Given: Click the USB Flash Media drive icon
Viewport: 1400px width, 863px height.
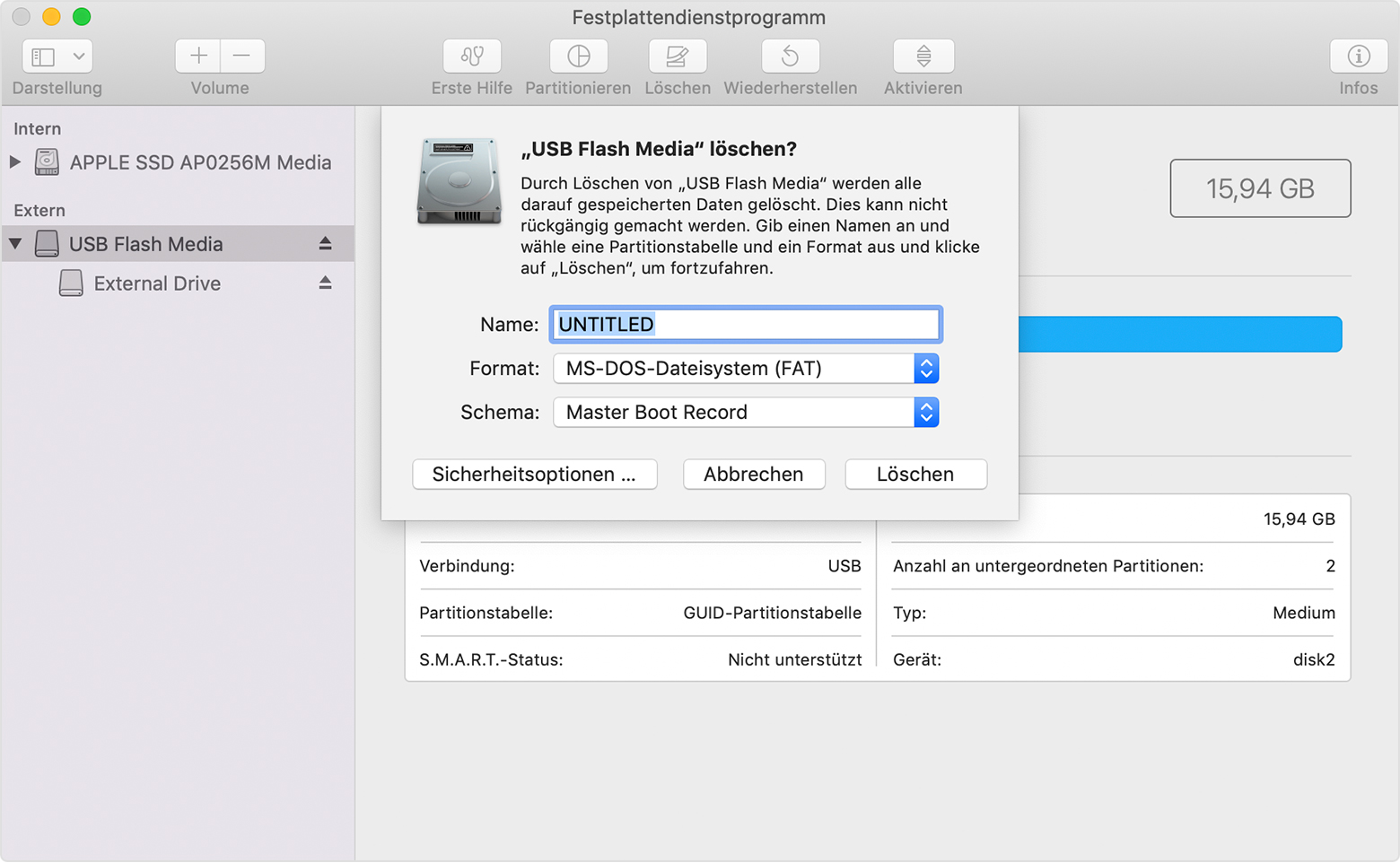Looking at the screenshot, I should tap(47, 244).
